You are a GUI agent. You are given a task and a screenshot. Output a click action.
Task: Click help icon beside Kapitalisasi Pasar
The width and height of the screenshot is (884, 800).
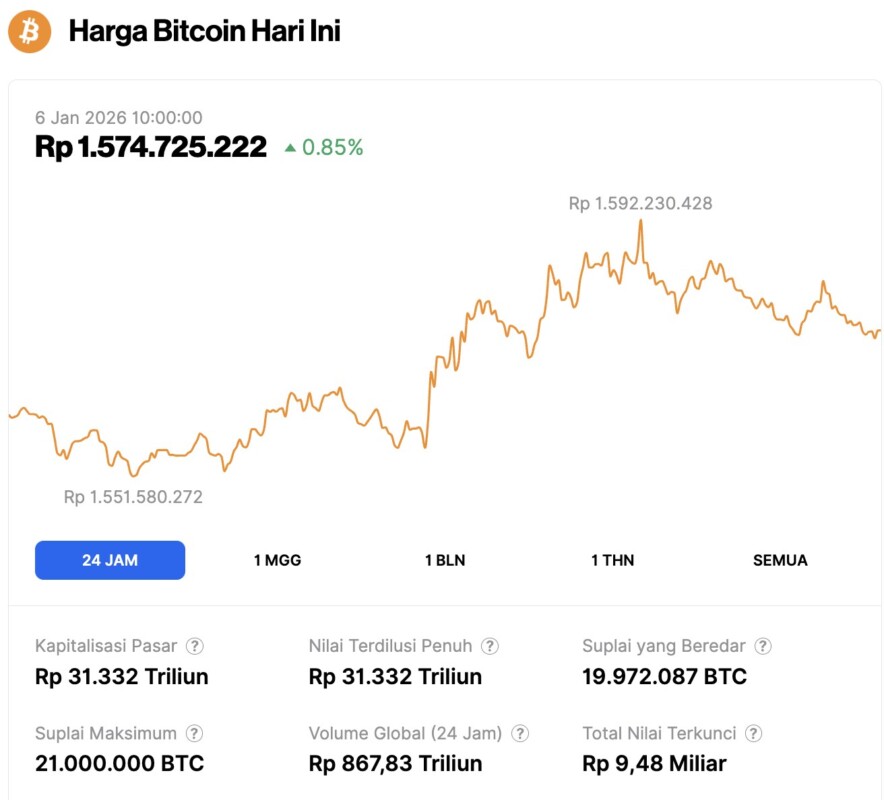point(196,647)
